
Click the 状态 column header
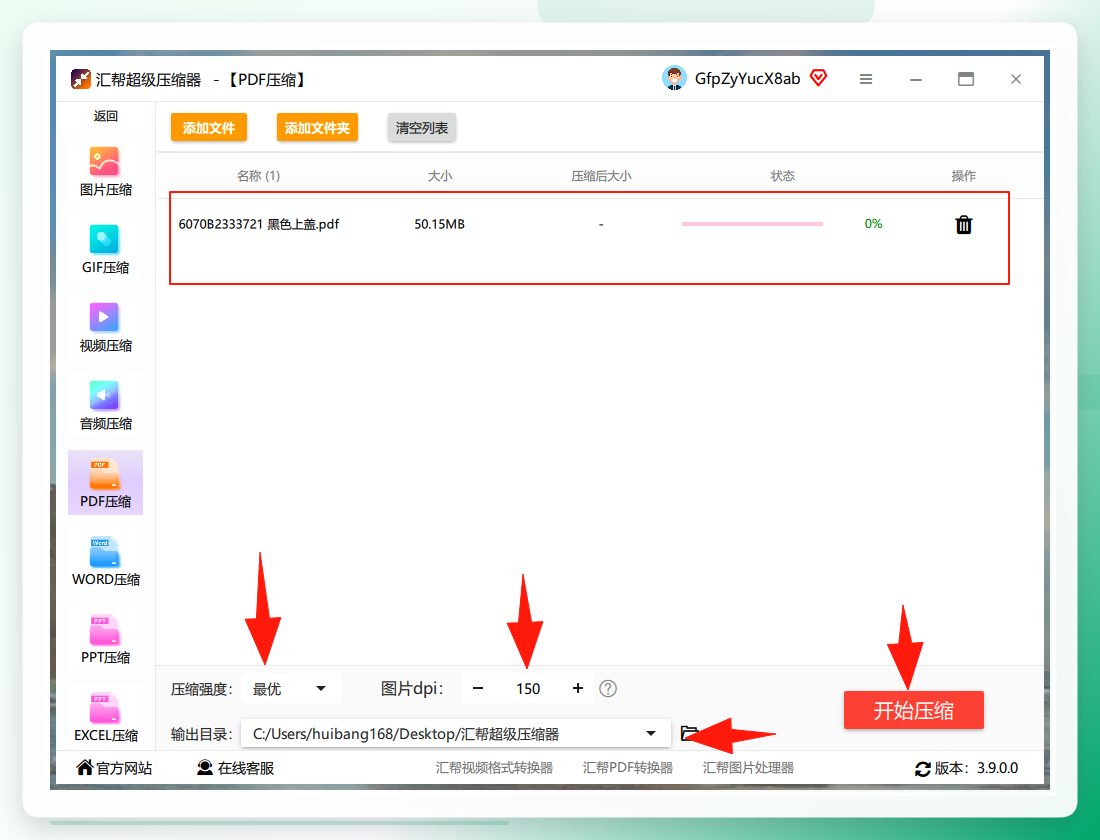783,176
